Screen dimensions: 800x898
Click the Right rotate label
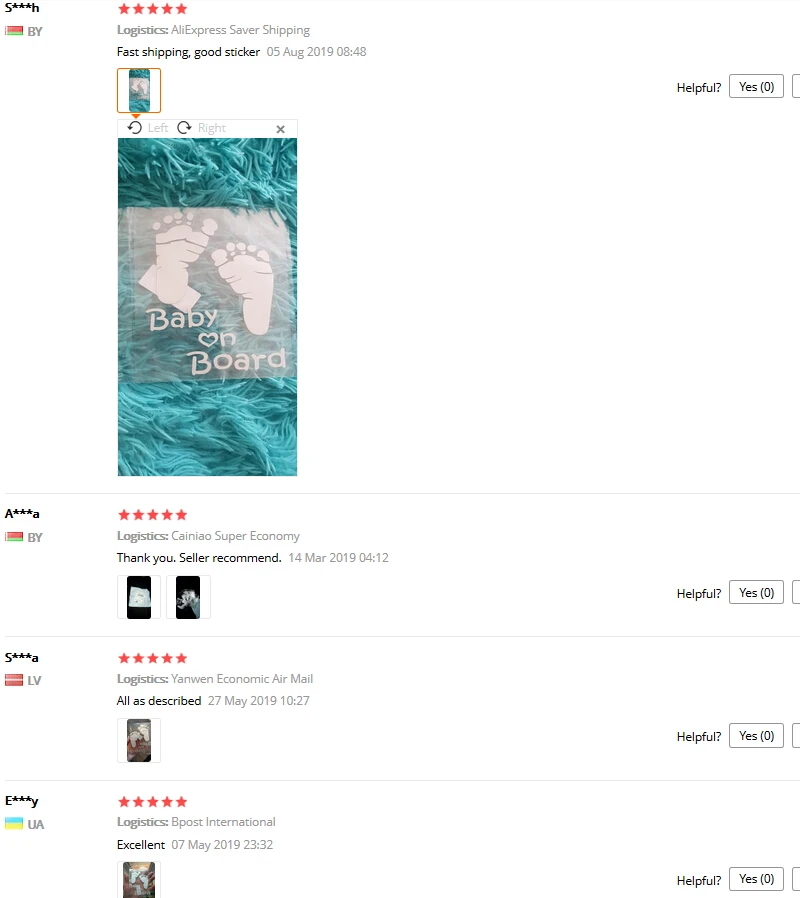[x=212, y=128]
